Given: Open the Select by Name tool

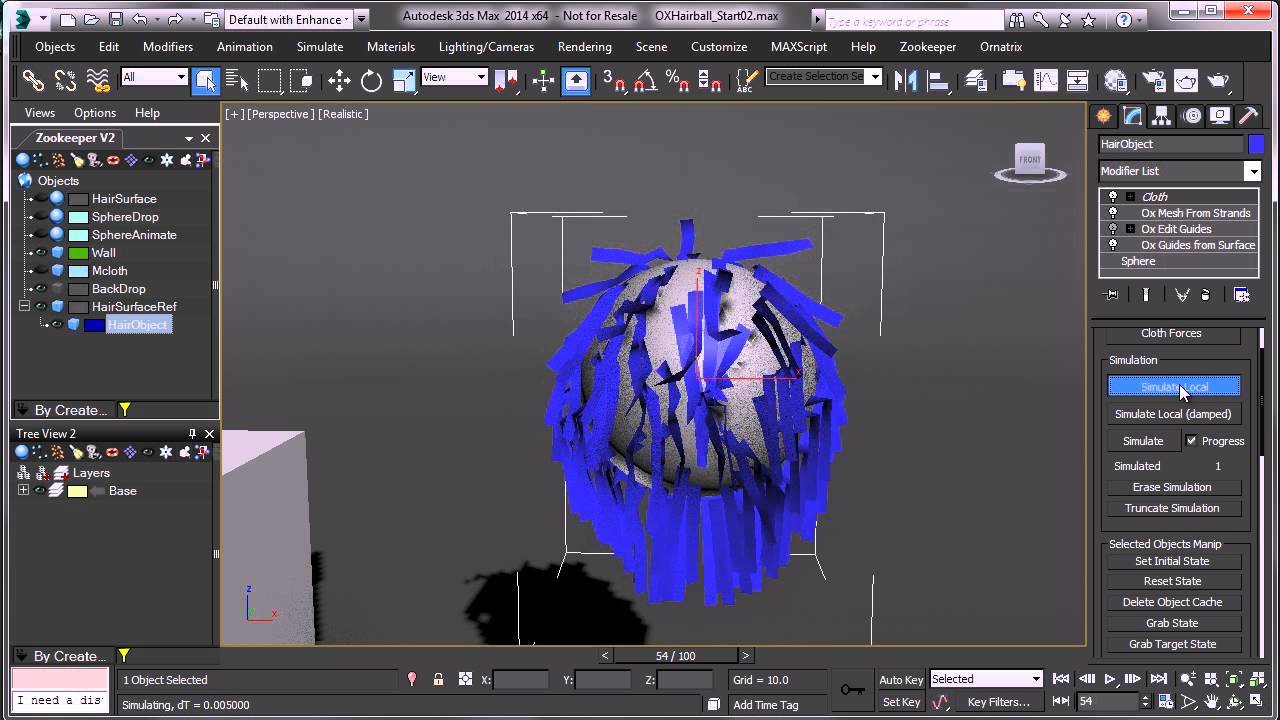Looking at the screenshot, I should (237, 80).
